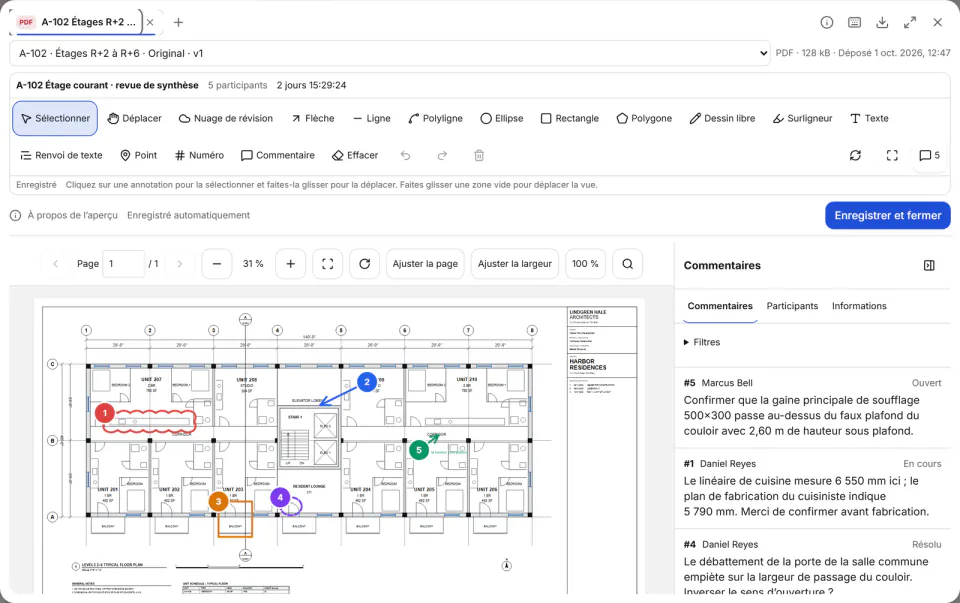Open the document version dropdown
The width and height of the screenshot is (960, 603).
[x=390, y=53]
